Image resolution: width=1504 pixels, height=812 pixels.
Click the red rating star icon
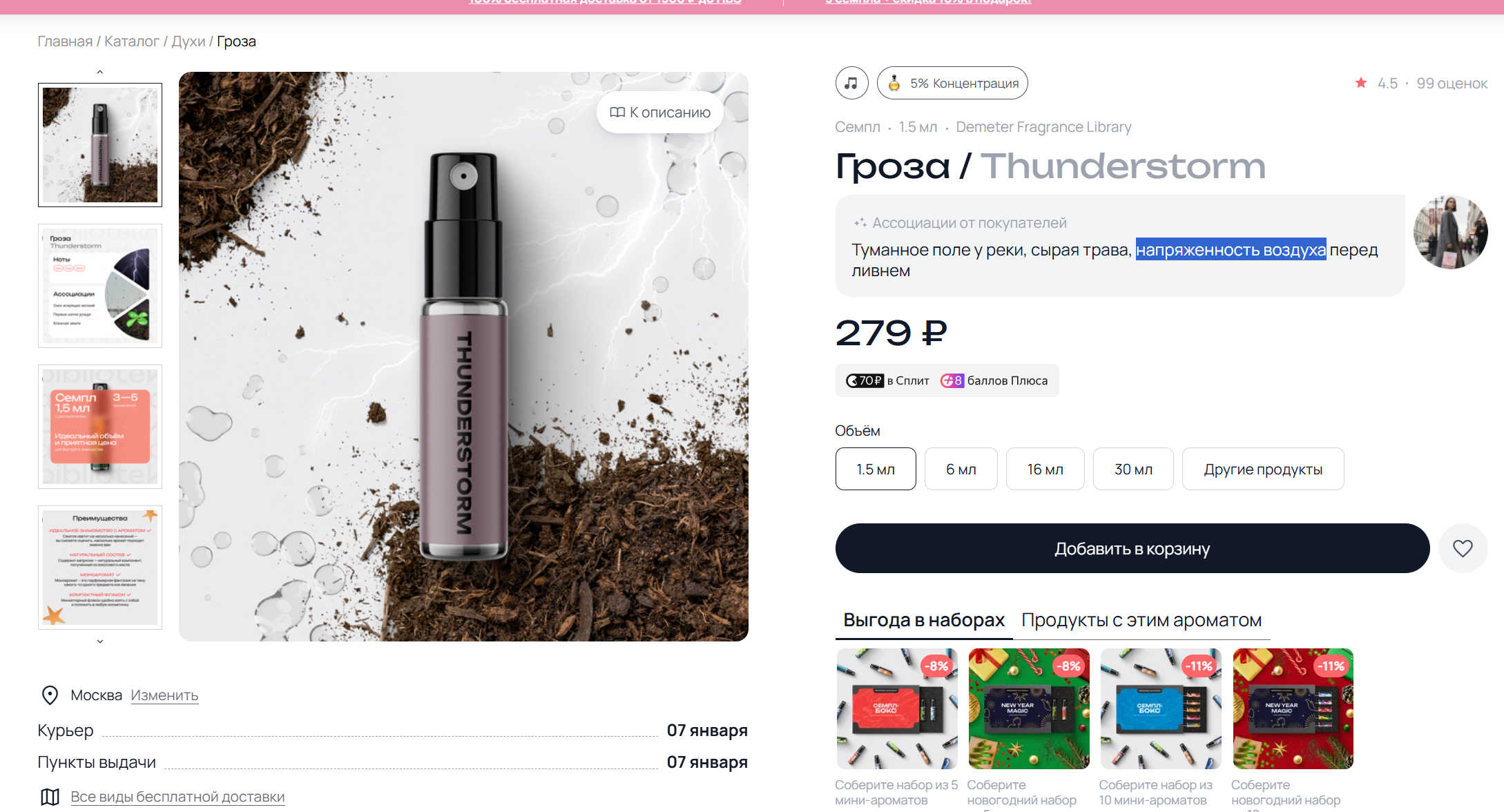tap(1360, 83)
